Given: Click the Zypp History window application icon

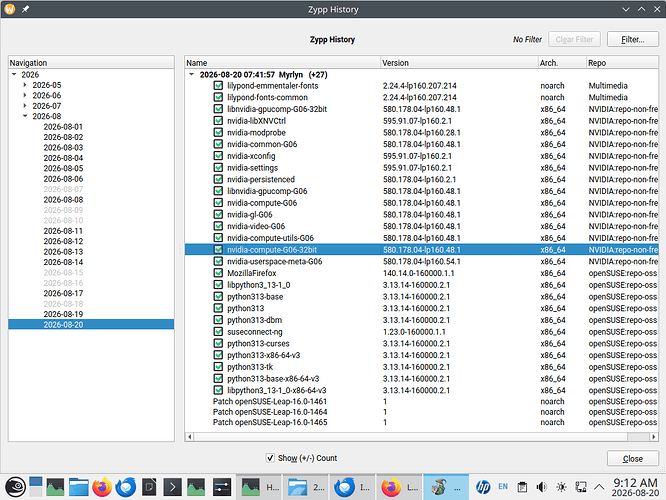Looking at the screenshot, I should (x=9, y=9).
